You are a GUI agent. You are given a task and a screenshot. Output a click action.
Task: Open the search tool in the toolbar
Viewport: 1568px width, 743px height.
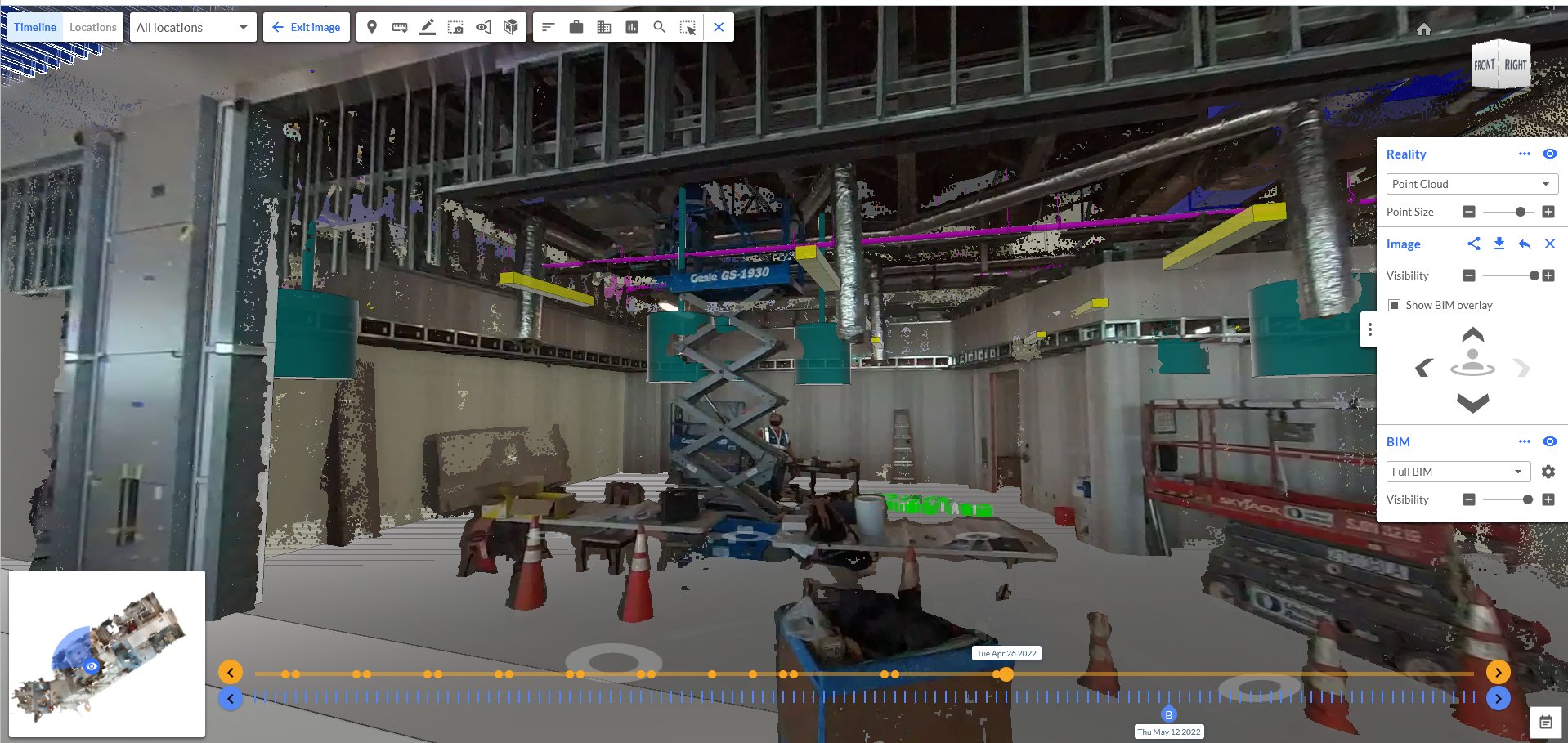[659, 26]
